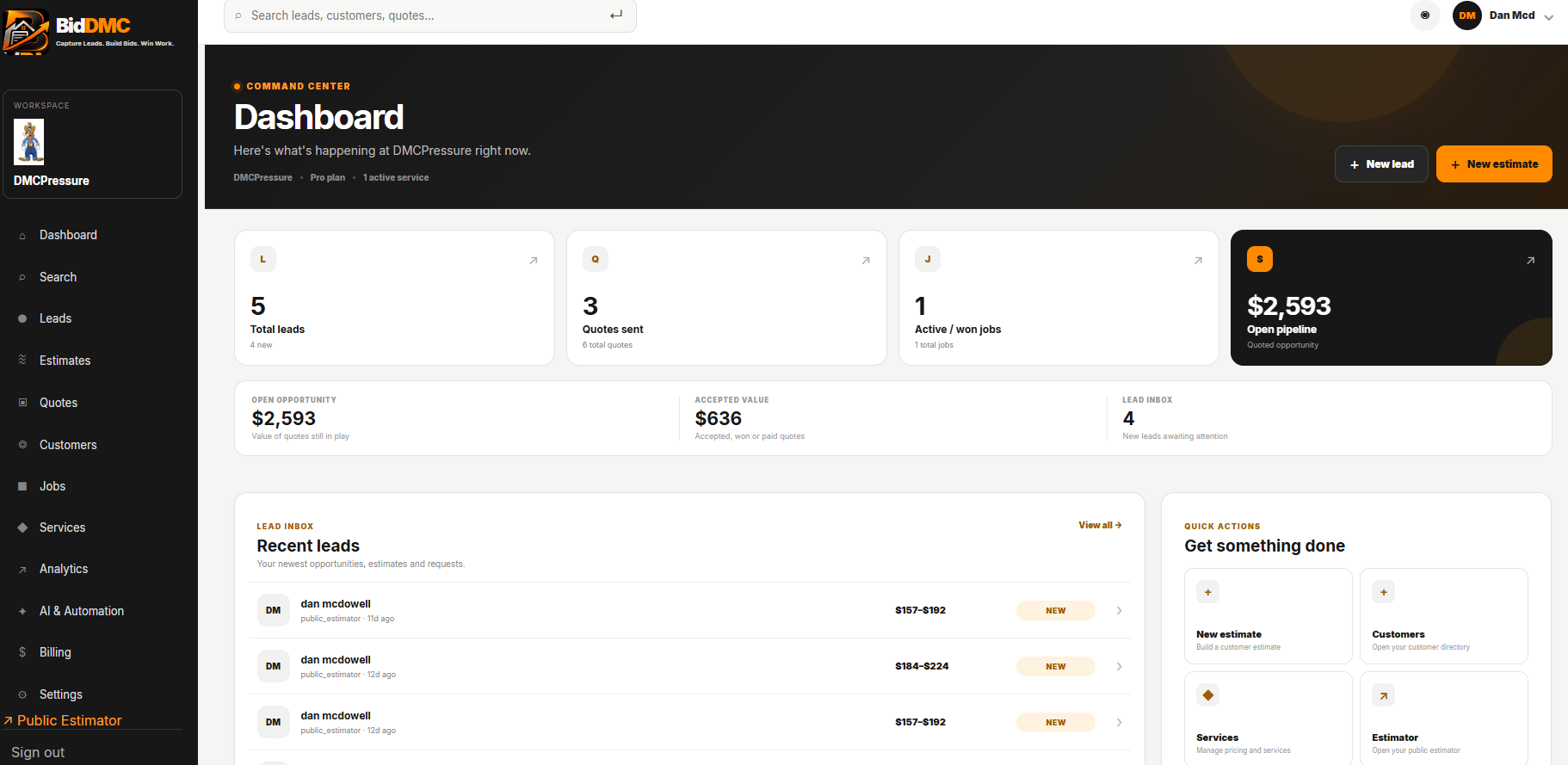Expand the $184–$224 lead row chevron

tap(1120, 666)
